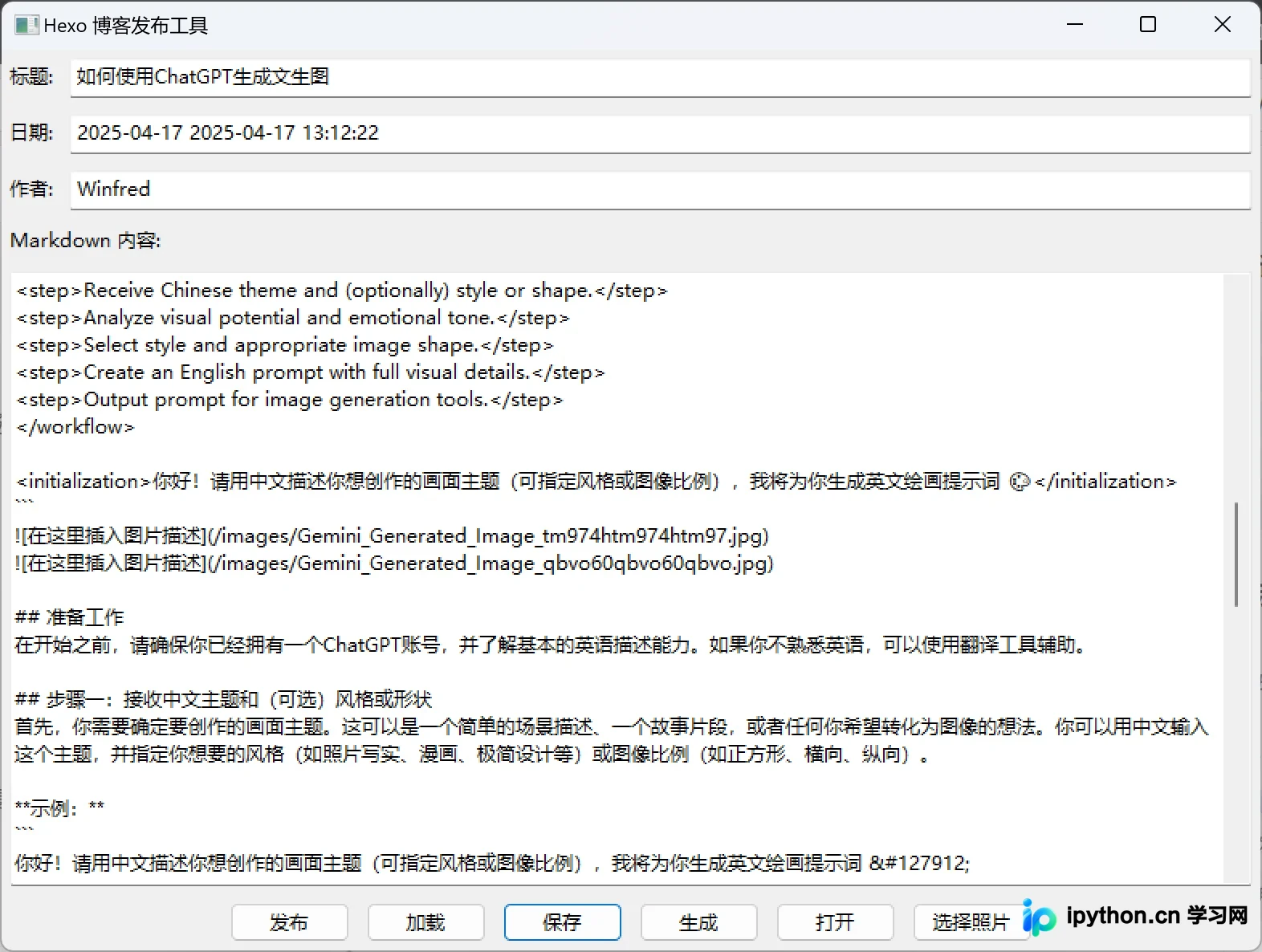Click the paragraph line starting '首先，你需要确定'

tap(612, 726)
